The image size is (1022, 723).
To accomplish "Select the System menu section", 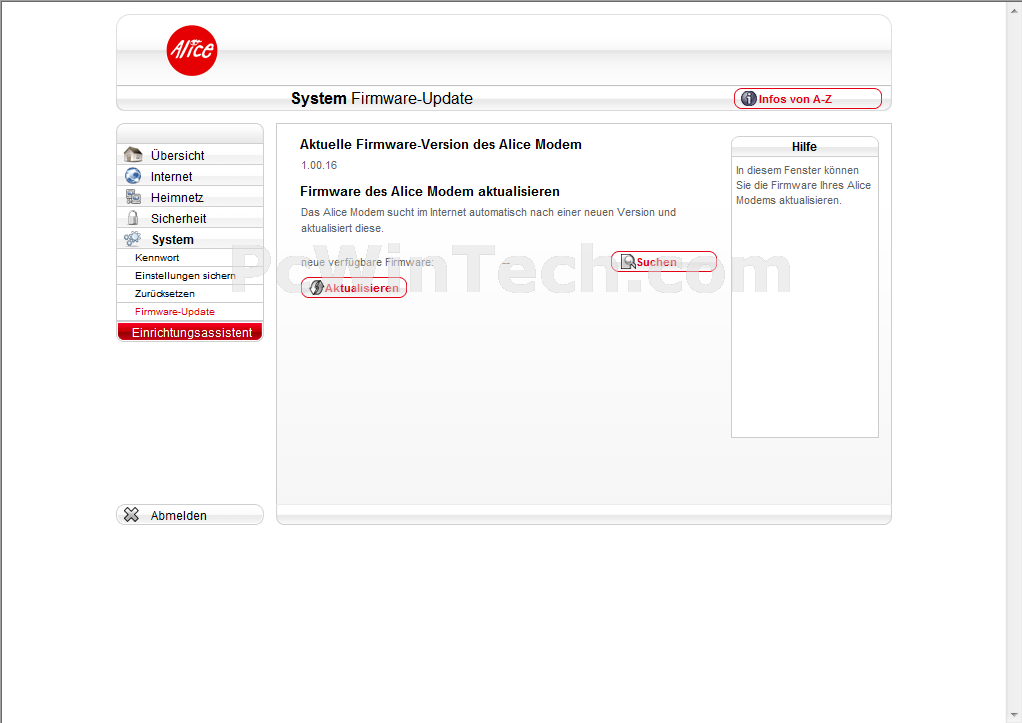I will [190, 239].
